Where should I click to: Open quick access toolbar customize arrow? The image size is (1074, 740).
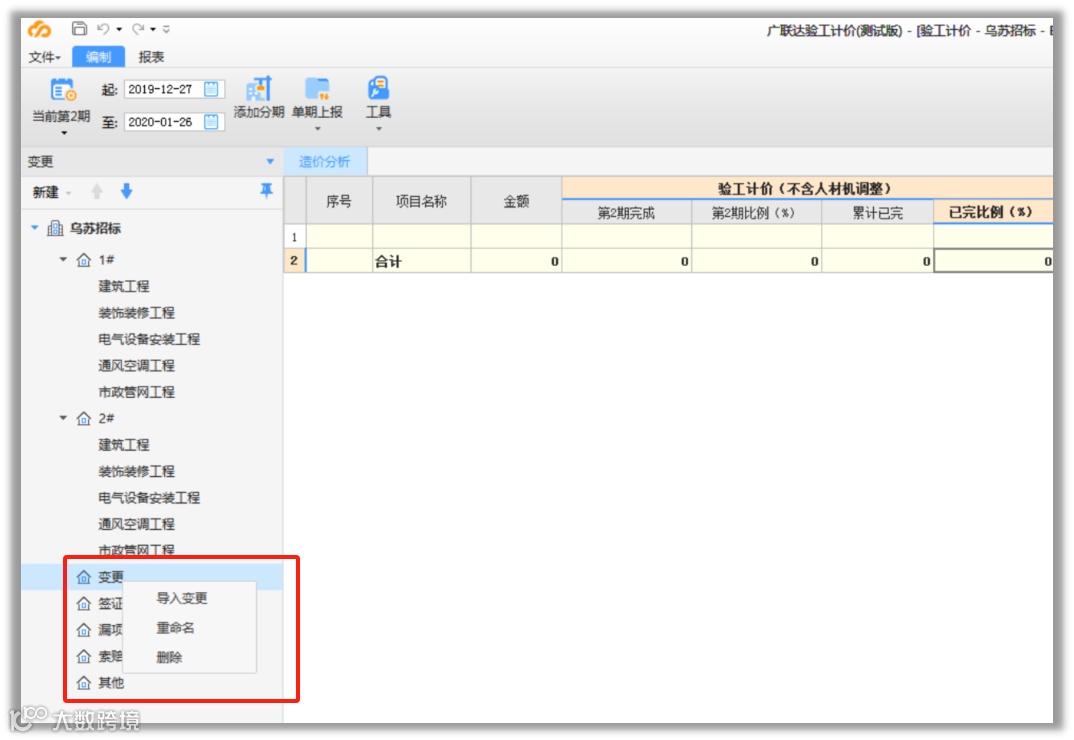pos(166,29)
